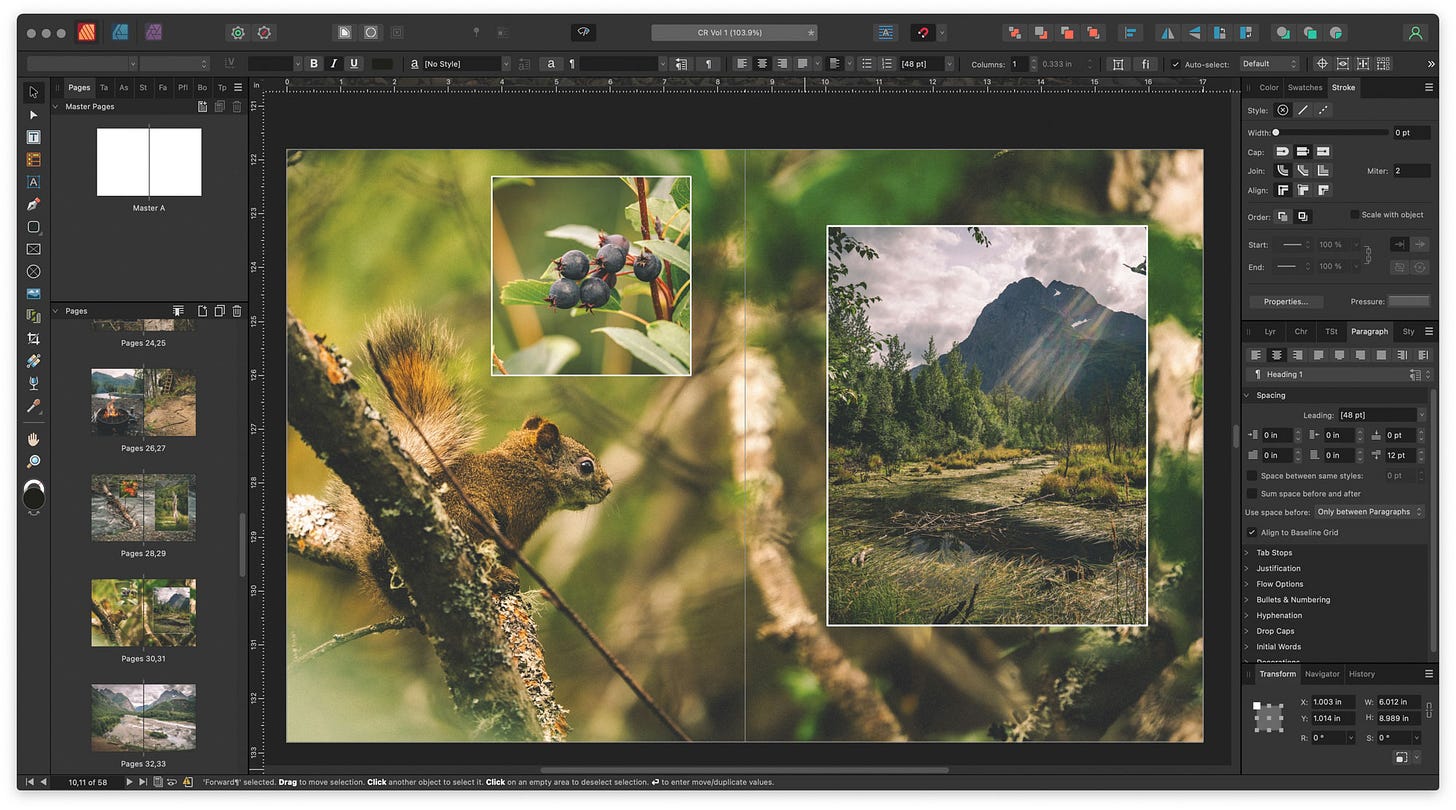The width and height of the screenshot is (1456, 810).
Task: Select the Table tool
Action: click(34, 159)
